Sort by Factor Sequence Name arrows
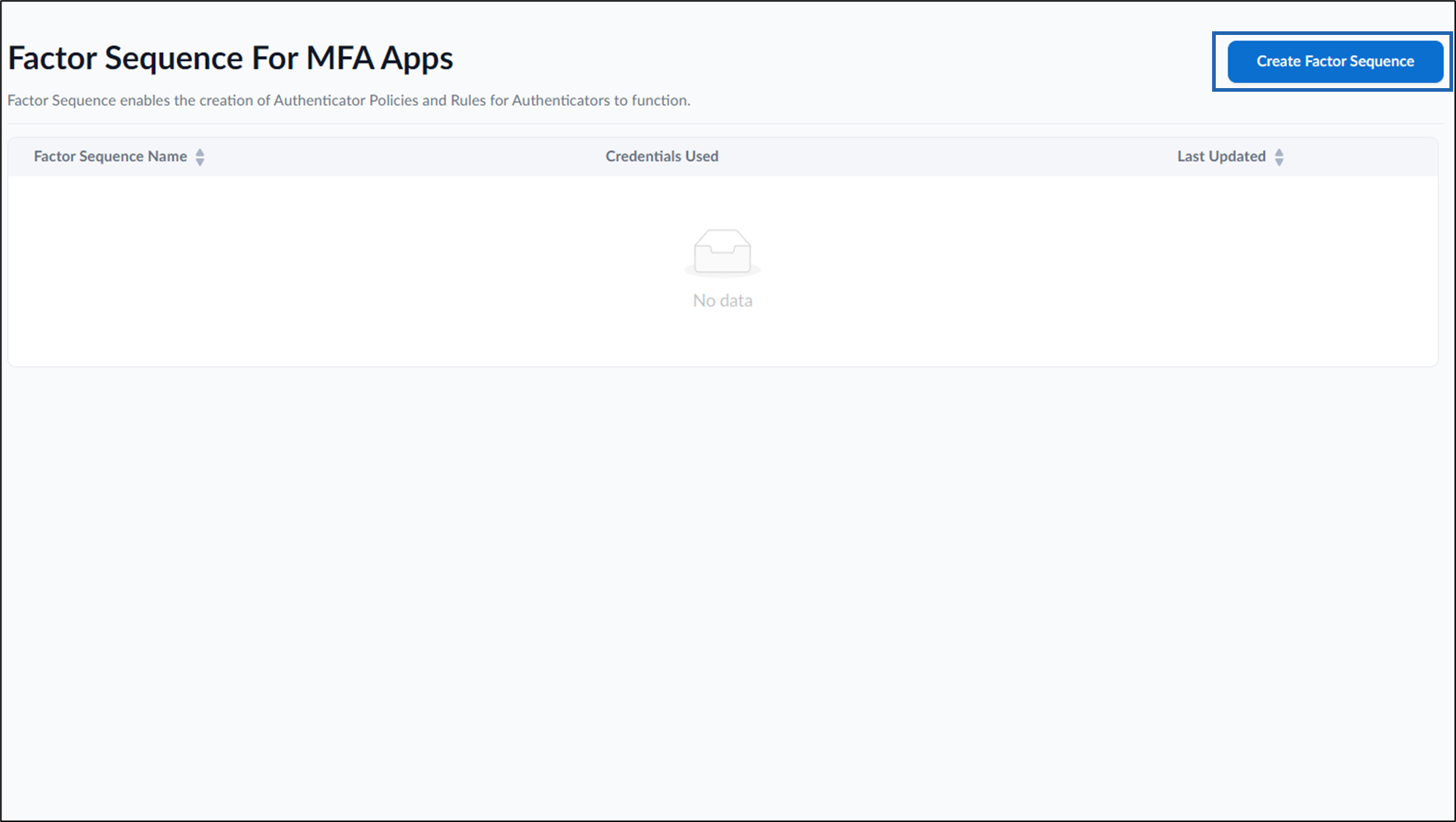The height and width of the screenshot is (822, 1456). (x=200, y=157)
